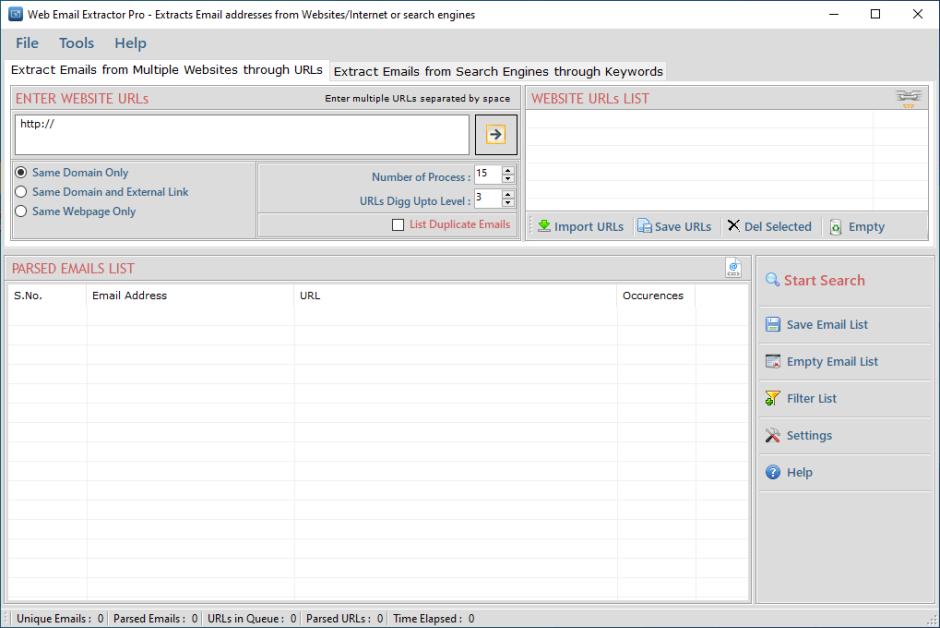Image resolution: width=940 pixels, height=628 pixels.
Task: Click the blue Help question mark icon
Action: click(x=773, y=472)
